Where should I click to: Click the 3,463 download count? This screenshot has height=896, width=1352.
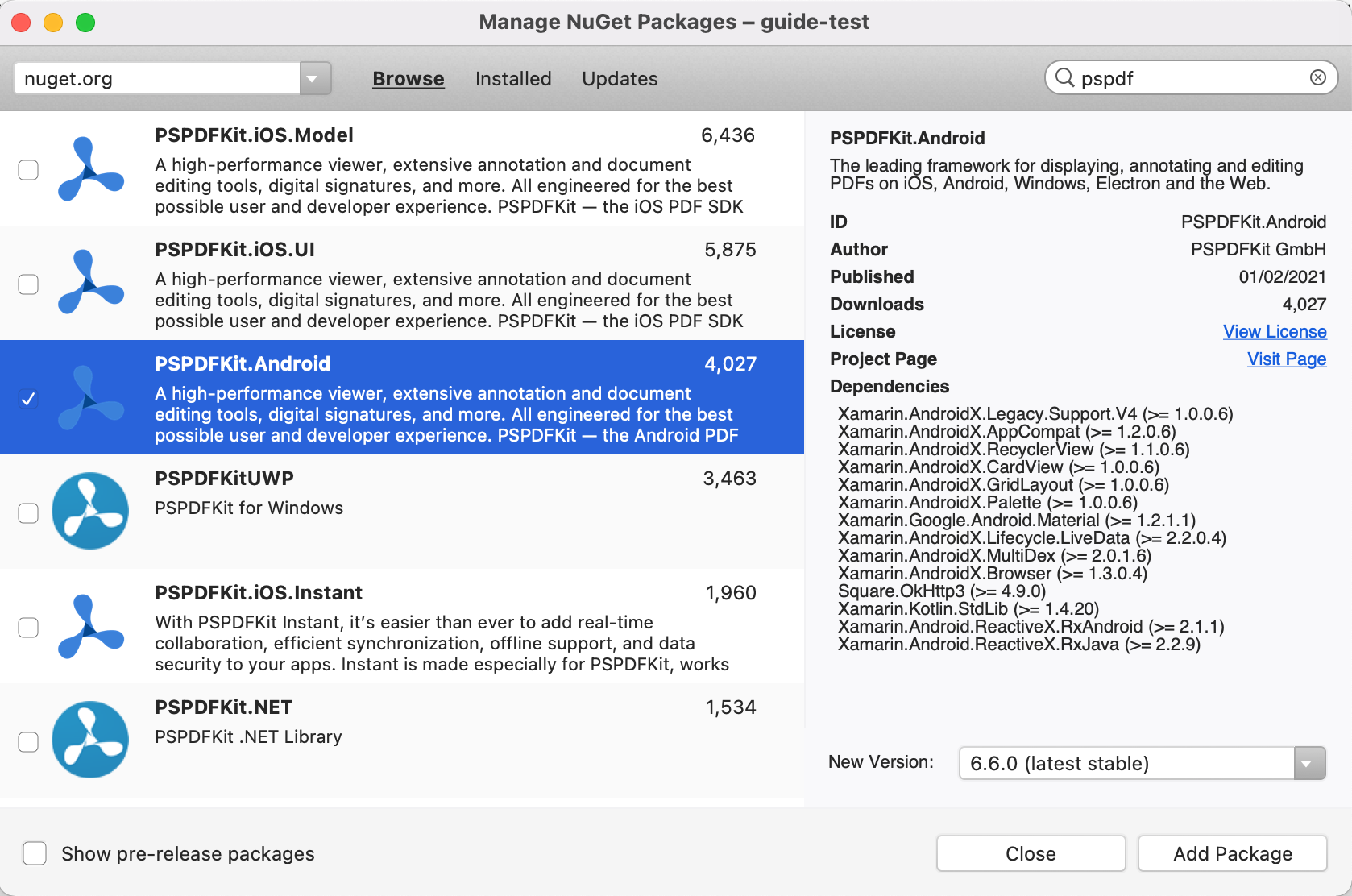730,479
